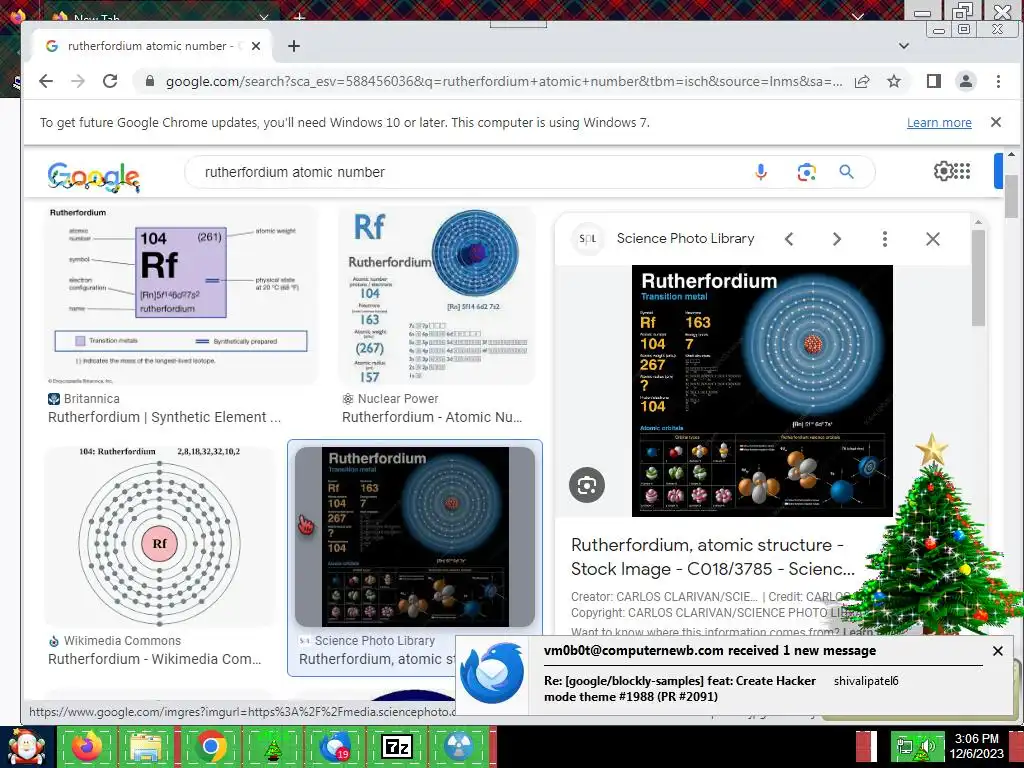This screenshot has width=1024, height=768.
Task: Click the padlock site info icon
Action: point(150,81)
